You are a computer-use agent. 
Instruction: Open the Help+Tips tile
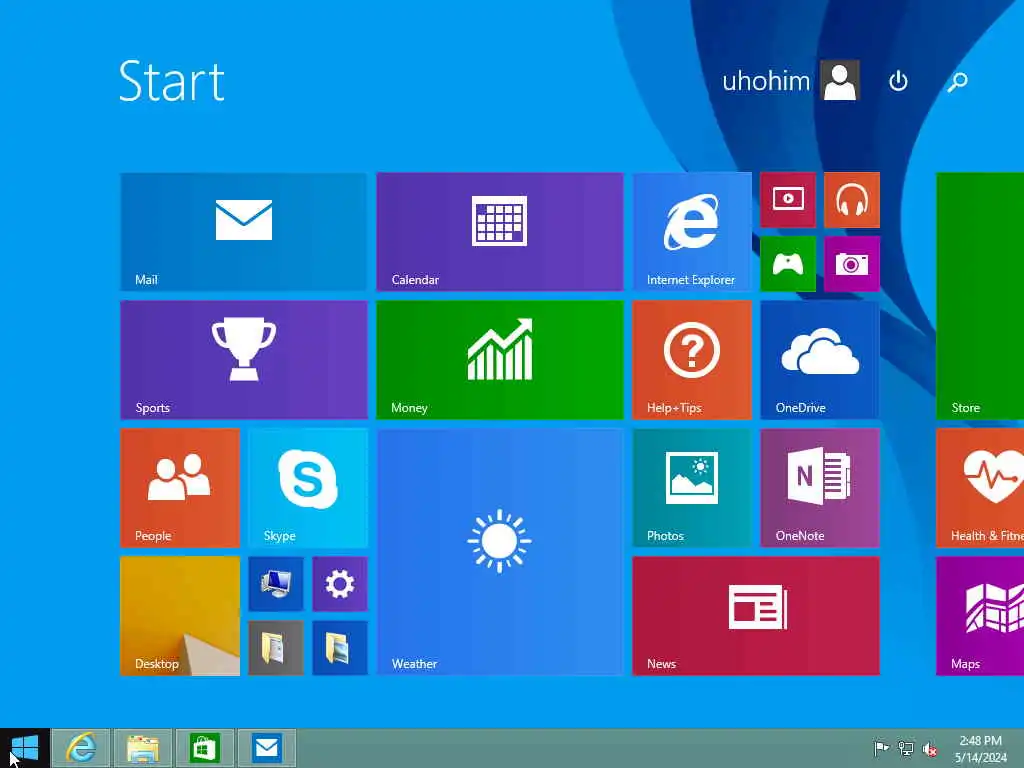click(x=692, y=360)
